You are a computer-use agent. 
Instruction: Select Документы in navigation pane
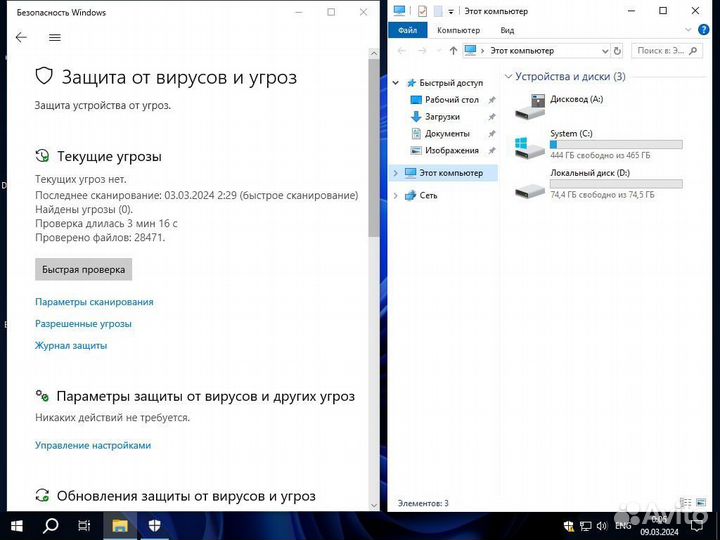coord(447,134)
